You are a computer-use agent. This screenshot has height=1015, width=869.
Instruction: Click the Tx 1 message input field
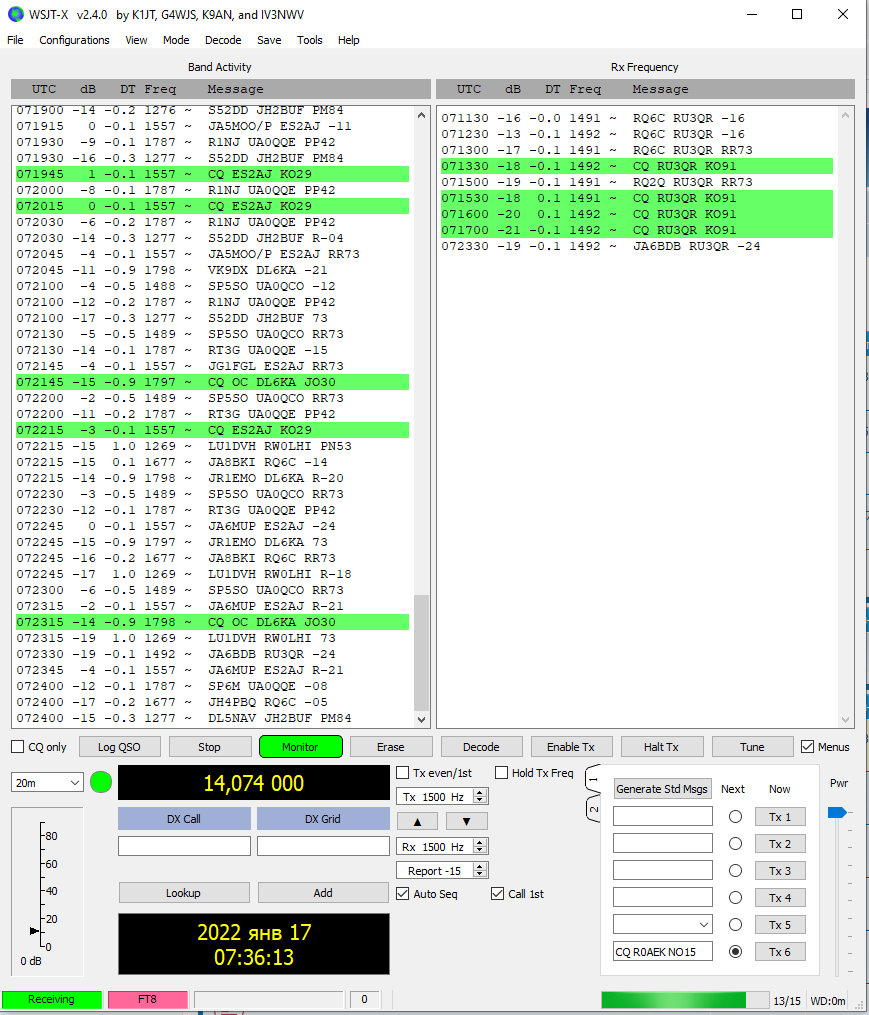pyautogui.click(x=662, y=816)
